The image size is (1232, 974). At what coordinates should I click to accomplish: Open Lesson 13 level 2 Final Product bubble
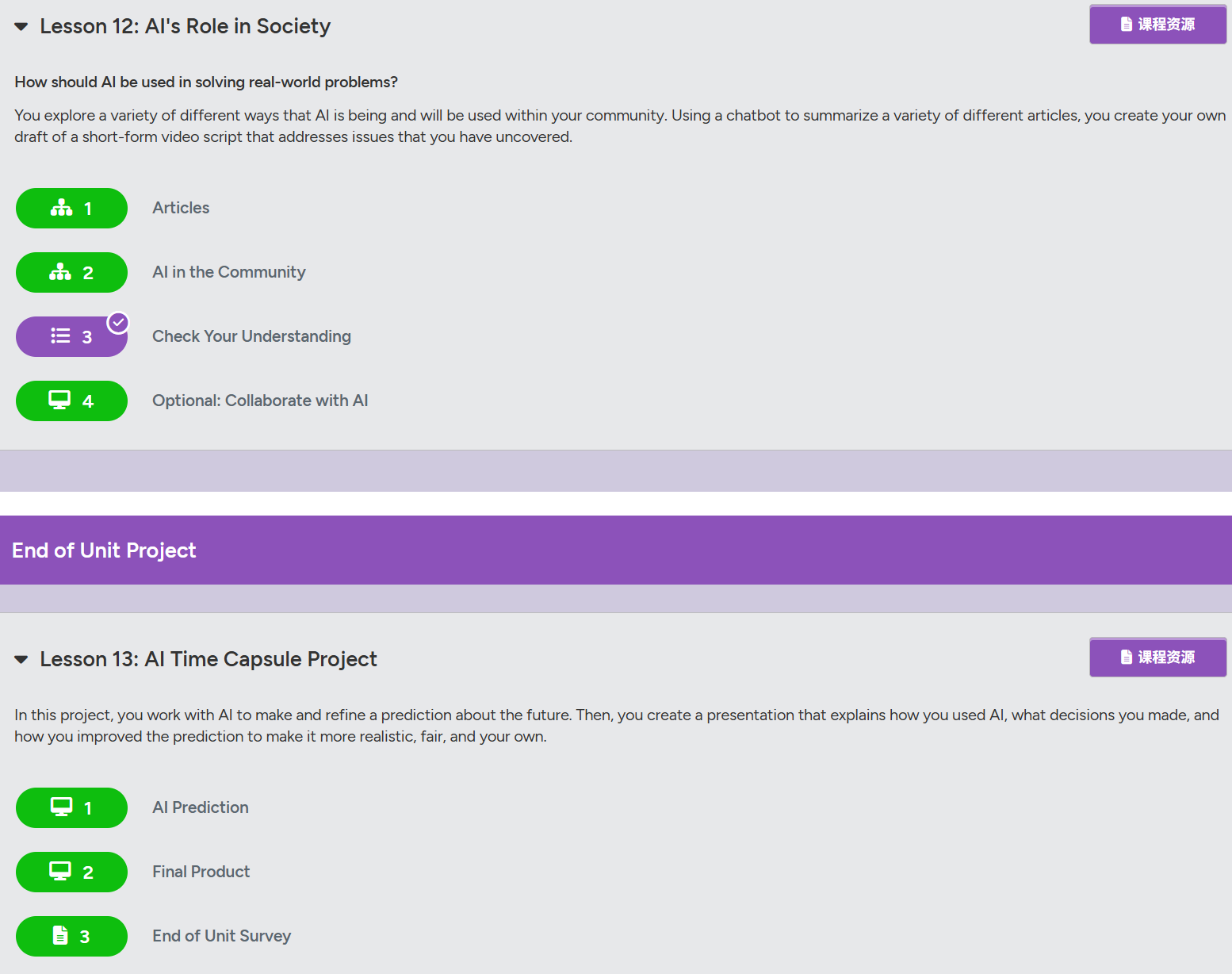71,872
